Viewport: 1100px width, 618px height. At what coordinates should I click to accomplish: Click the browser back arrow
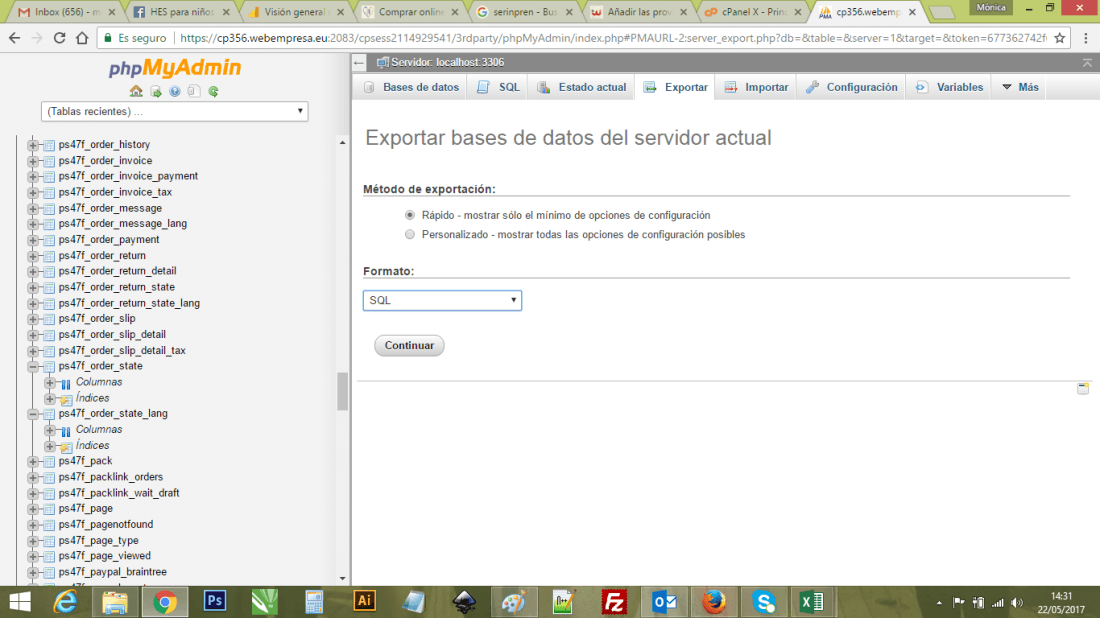[15, 38]
